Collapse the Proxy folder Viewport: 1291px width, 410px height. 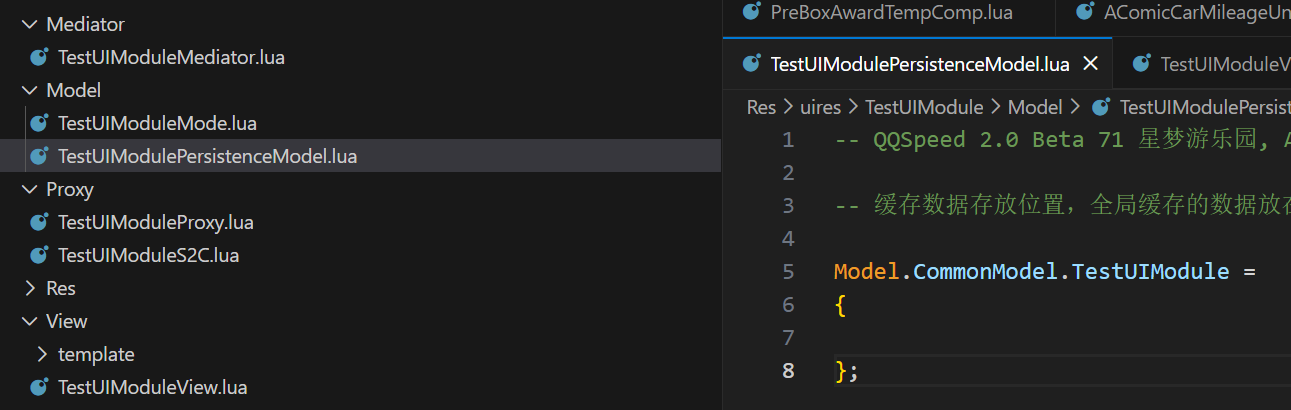[x=28, y=190]
